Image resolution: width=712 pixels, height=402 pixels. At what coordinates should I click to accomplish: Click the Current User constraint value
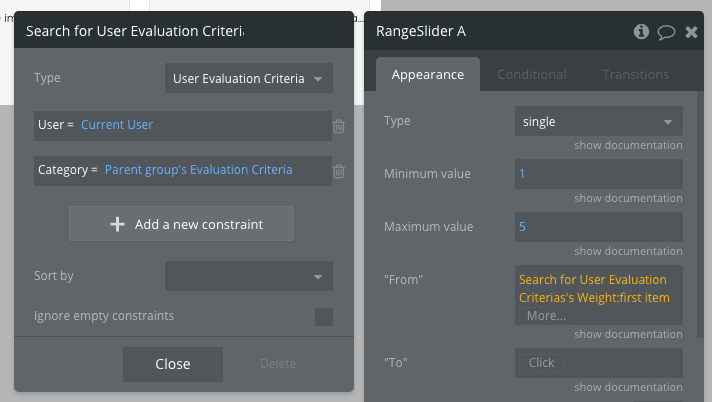point(117,125)
